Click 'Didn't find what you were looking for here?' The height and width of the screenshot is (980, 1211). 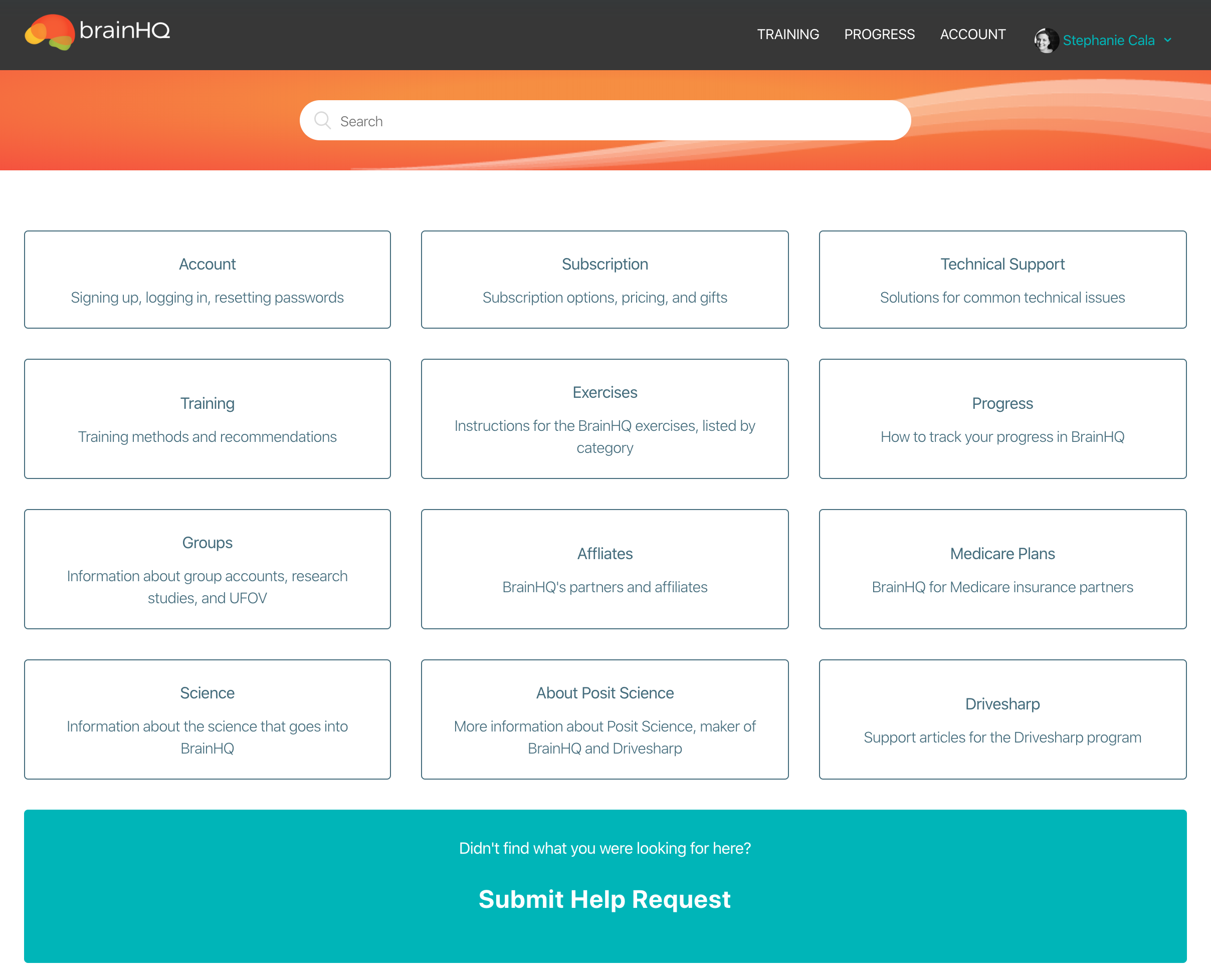point(604,848)
